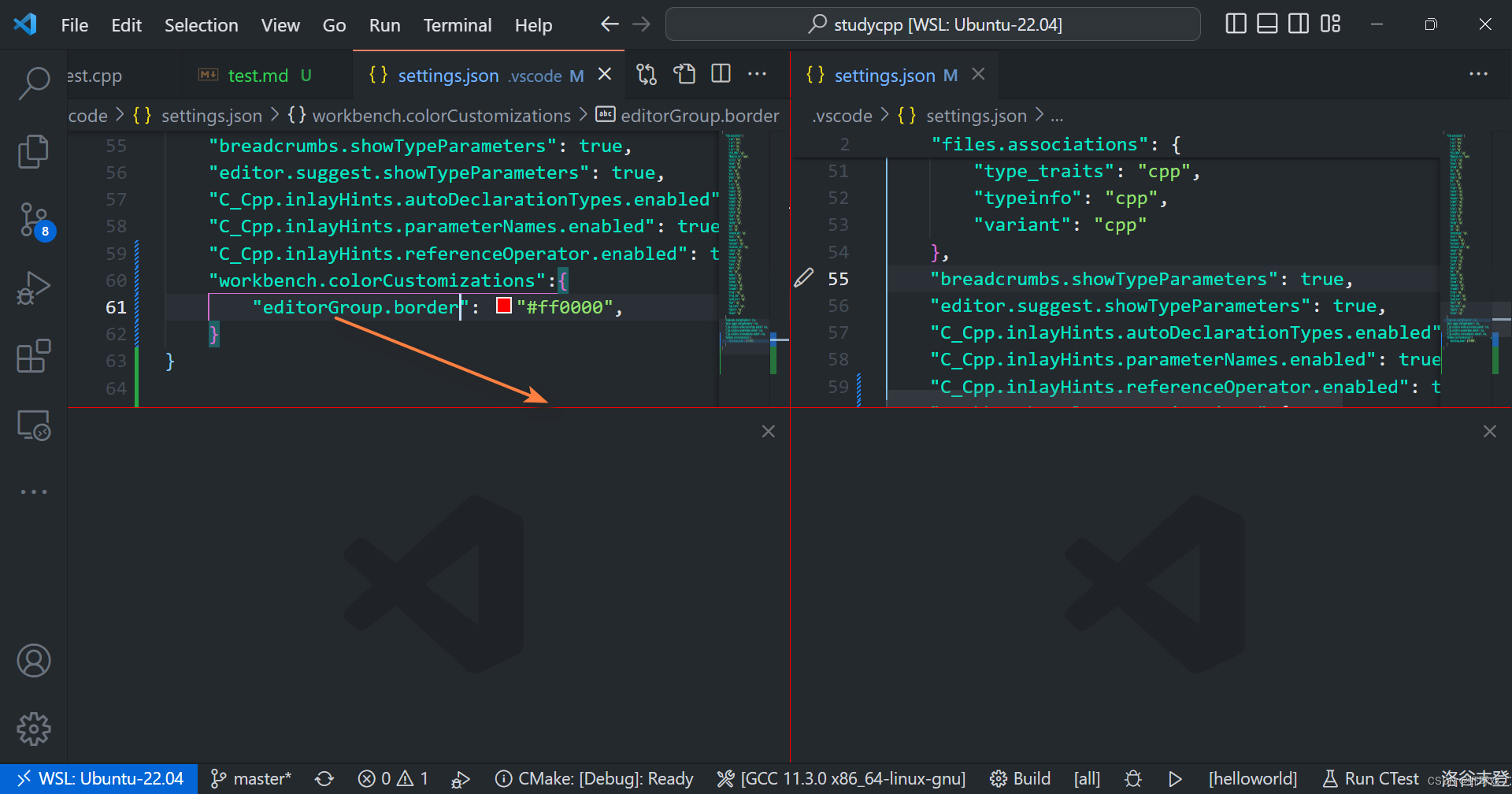The image size is (1512, 794).
Task: Close the lower right empty editor group
Action: (1490, 432)
